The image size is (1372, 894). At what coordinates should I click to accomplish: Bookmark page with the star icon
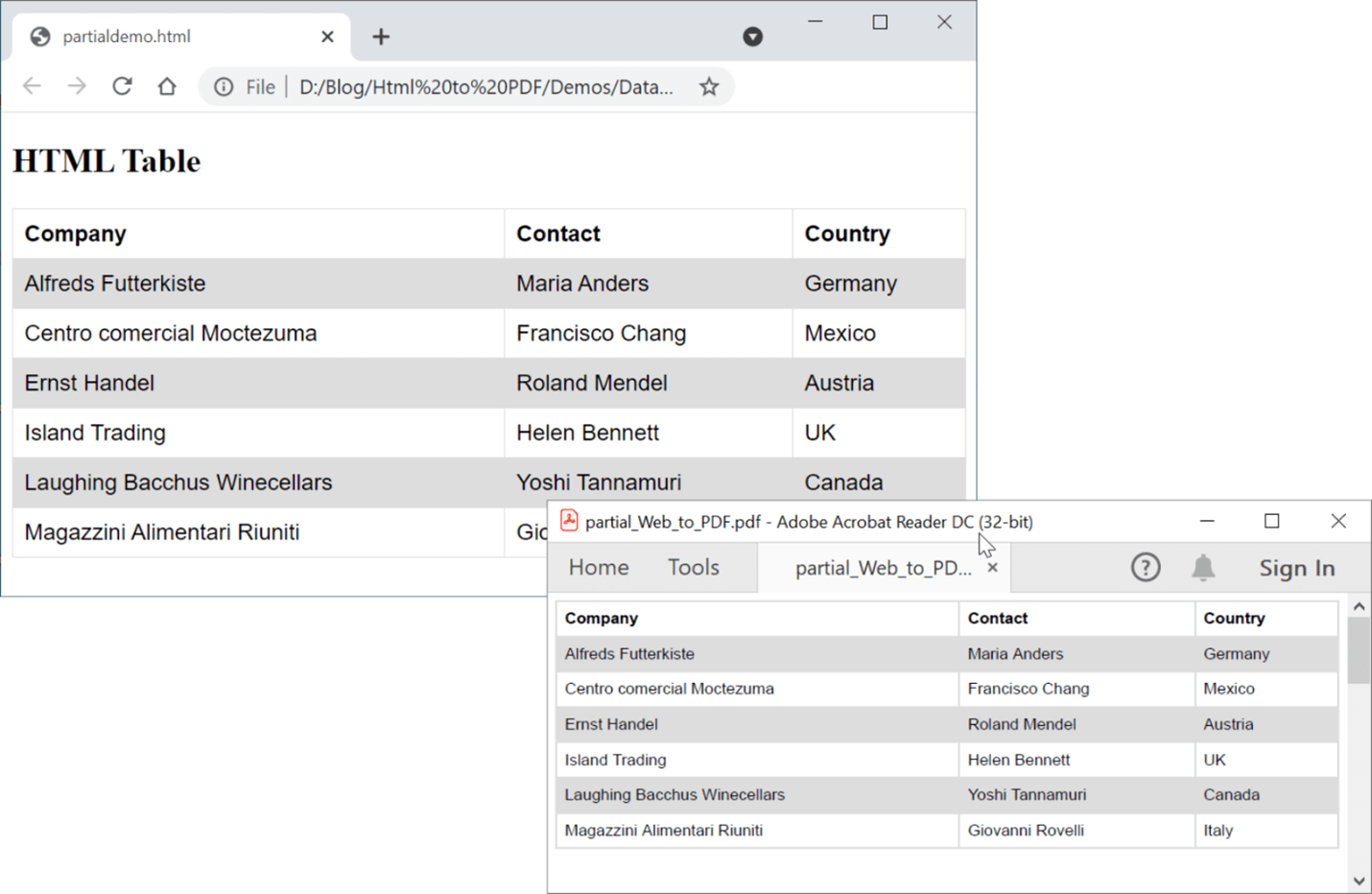(x=709, y=87)
